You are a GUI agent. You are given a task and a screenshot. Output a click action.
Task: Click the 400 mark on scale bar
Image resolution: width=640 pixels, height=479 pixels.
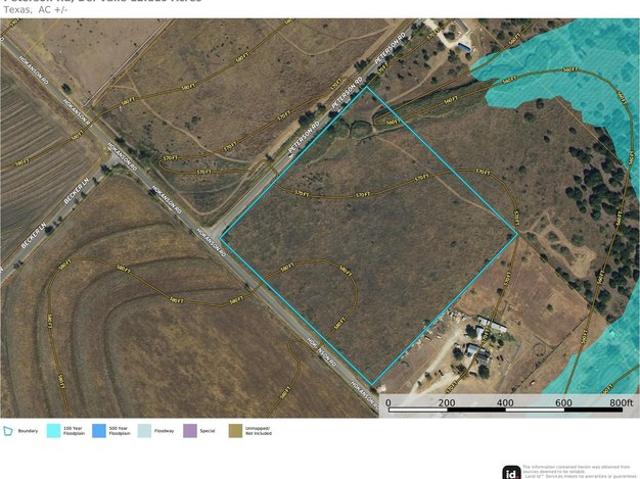(x=505, y=402)
